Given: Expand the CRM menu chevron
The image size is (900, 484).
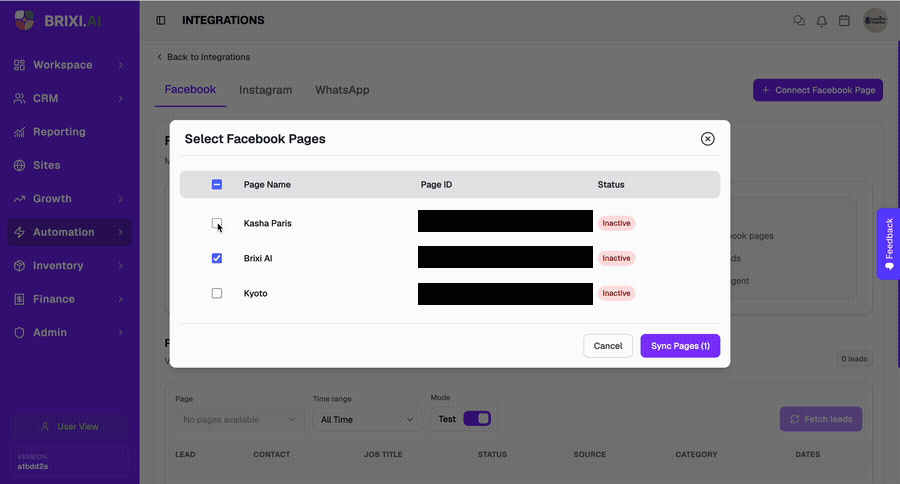Looking at the screenshot, I should 121,98.
